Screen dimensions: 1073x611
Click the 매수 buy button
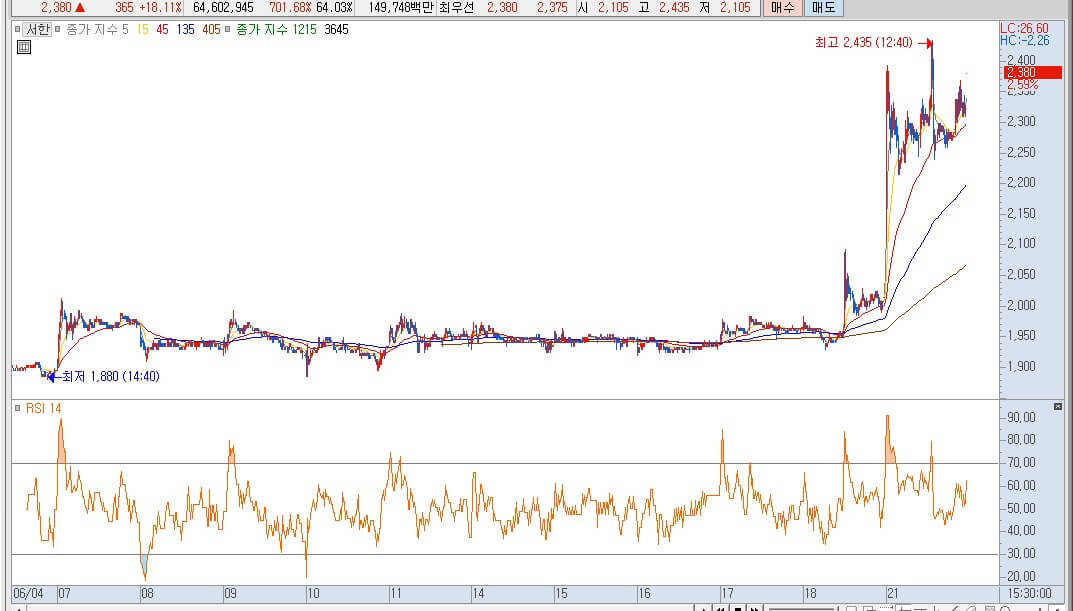tap(782, 8)
